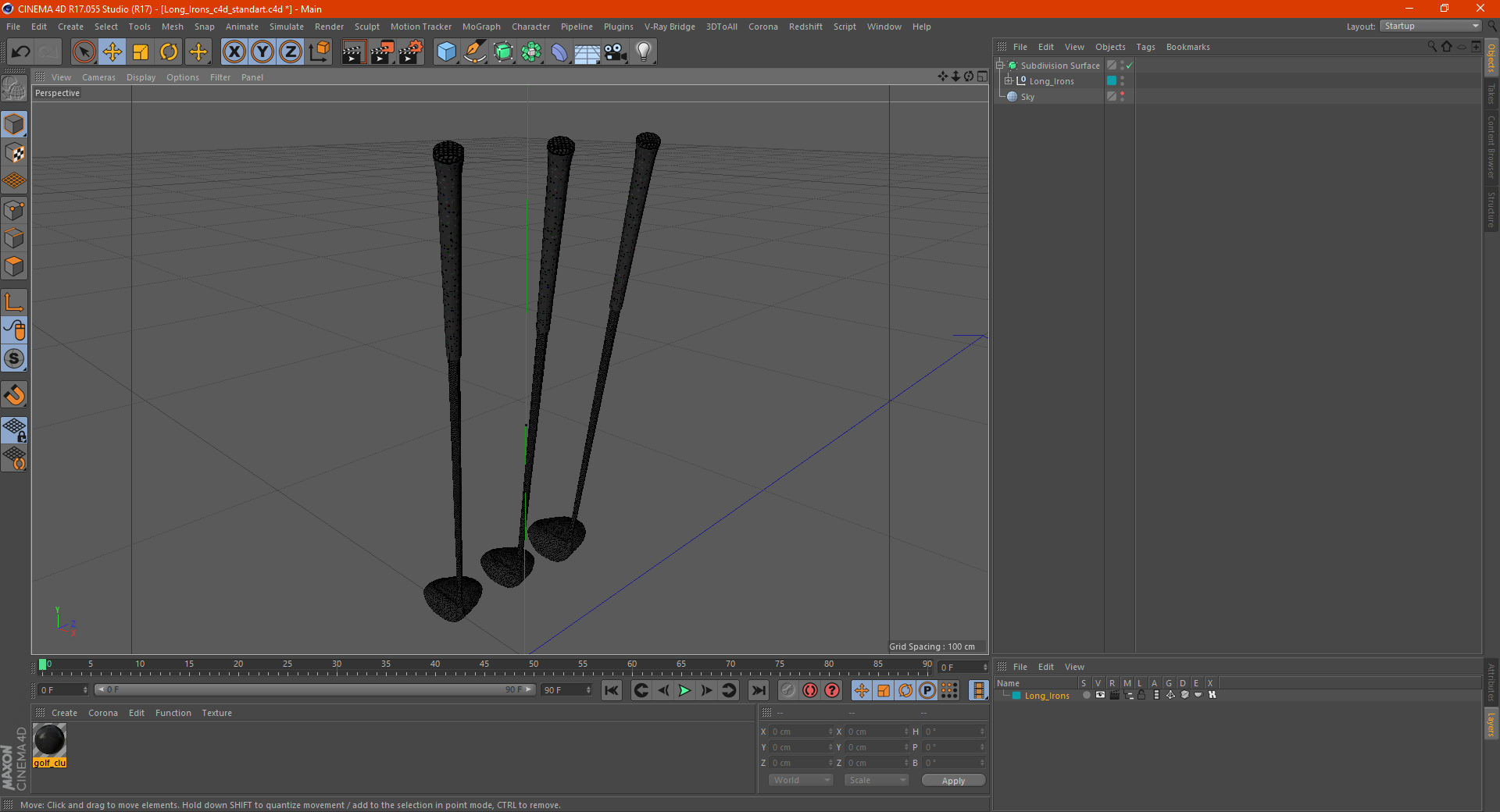Screen dimensions: 1500x812
Task: Open the Simulate menu
Action: click(x=287, y=27)
